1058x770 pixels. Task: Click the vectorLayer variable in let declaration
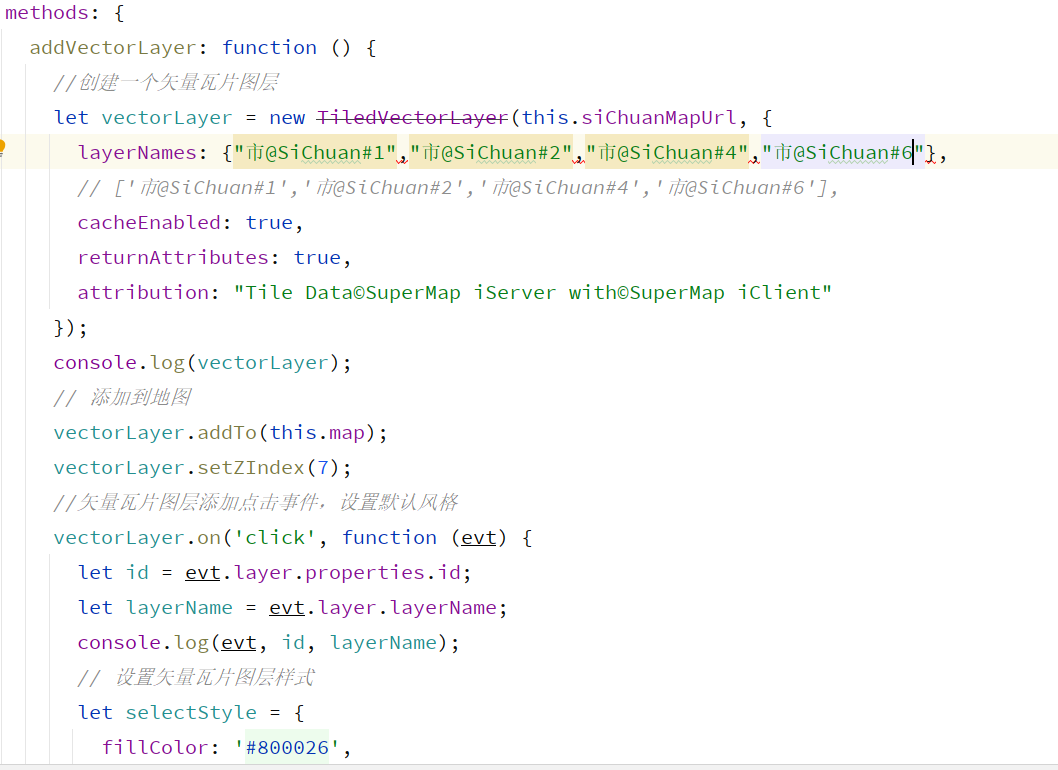[167, 117]
